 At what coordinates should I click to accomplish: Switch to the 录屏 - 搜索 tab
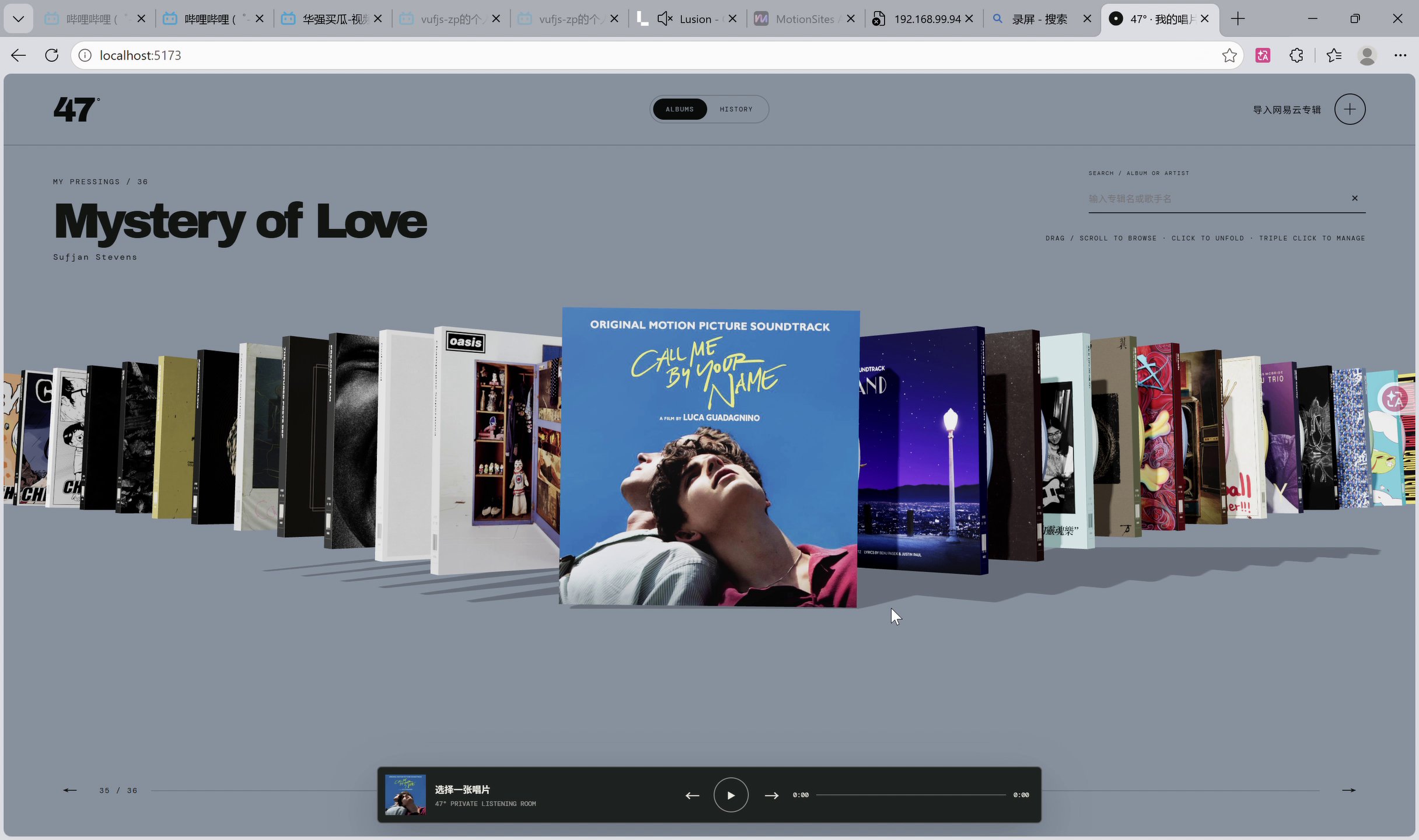coord(1041,19)
